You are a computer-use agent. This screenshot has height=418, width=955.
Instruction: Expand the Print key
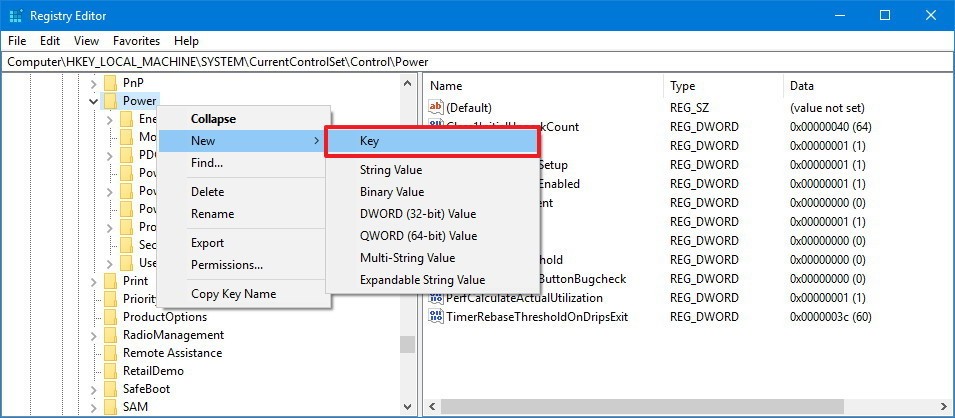(x=93, y=281)
